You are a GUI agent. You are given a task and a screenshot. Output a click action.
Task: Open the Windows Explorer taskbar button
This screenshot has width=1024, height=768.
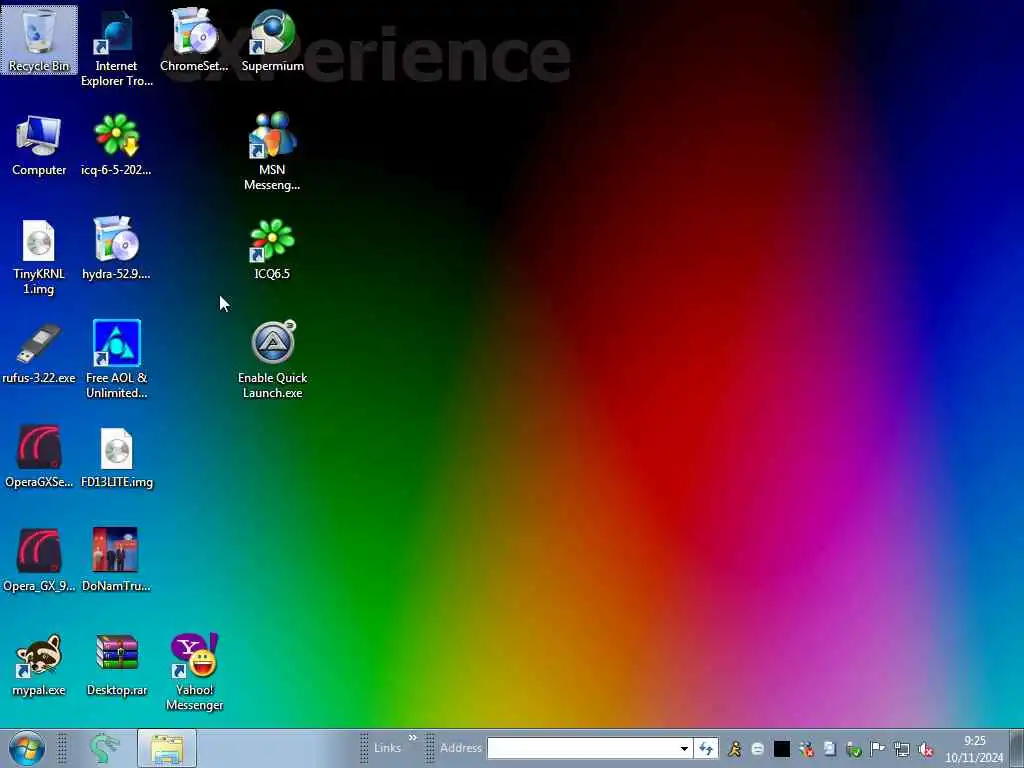(x=167, y=748)
